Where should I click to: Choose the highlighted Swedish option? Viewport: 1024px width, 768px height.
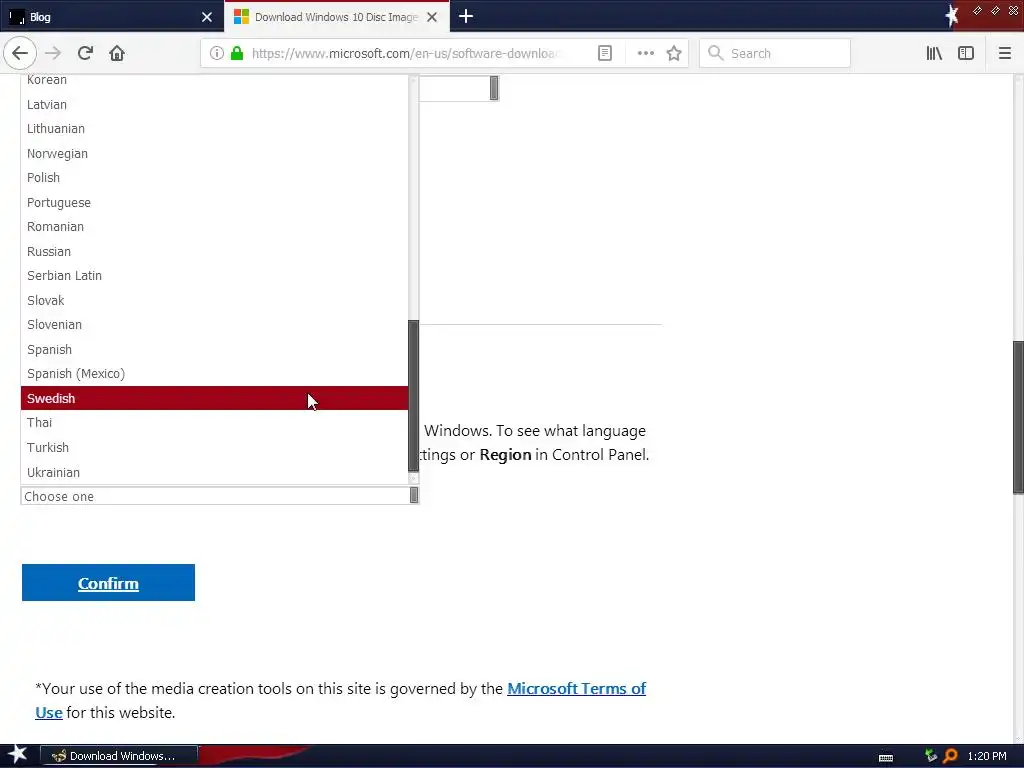pos(215,398)
